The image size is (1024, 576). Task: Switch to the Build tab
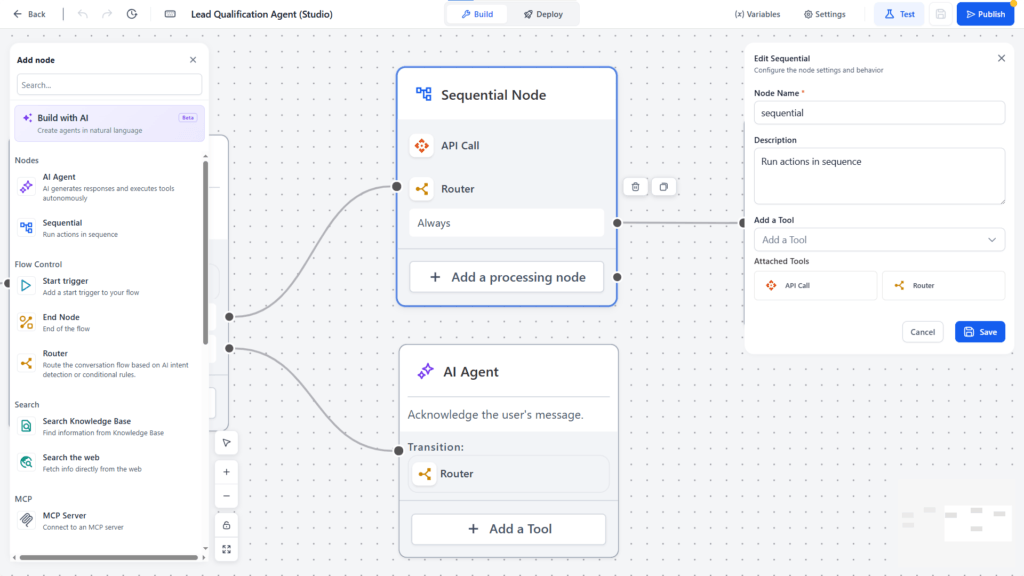pos(477,14)
